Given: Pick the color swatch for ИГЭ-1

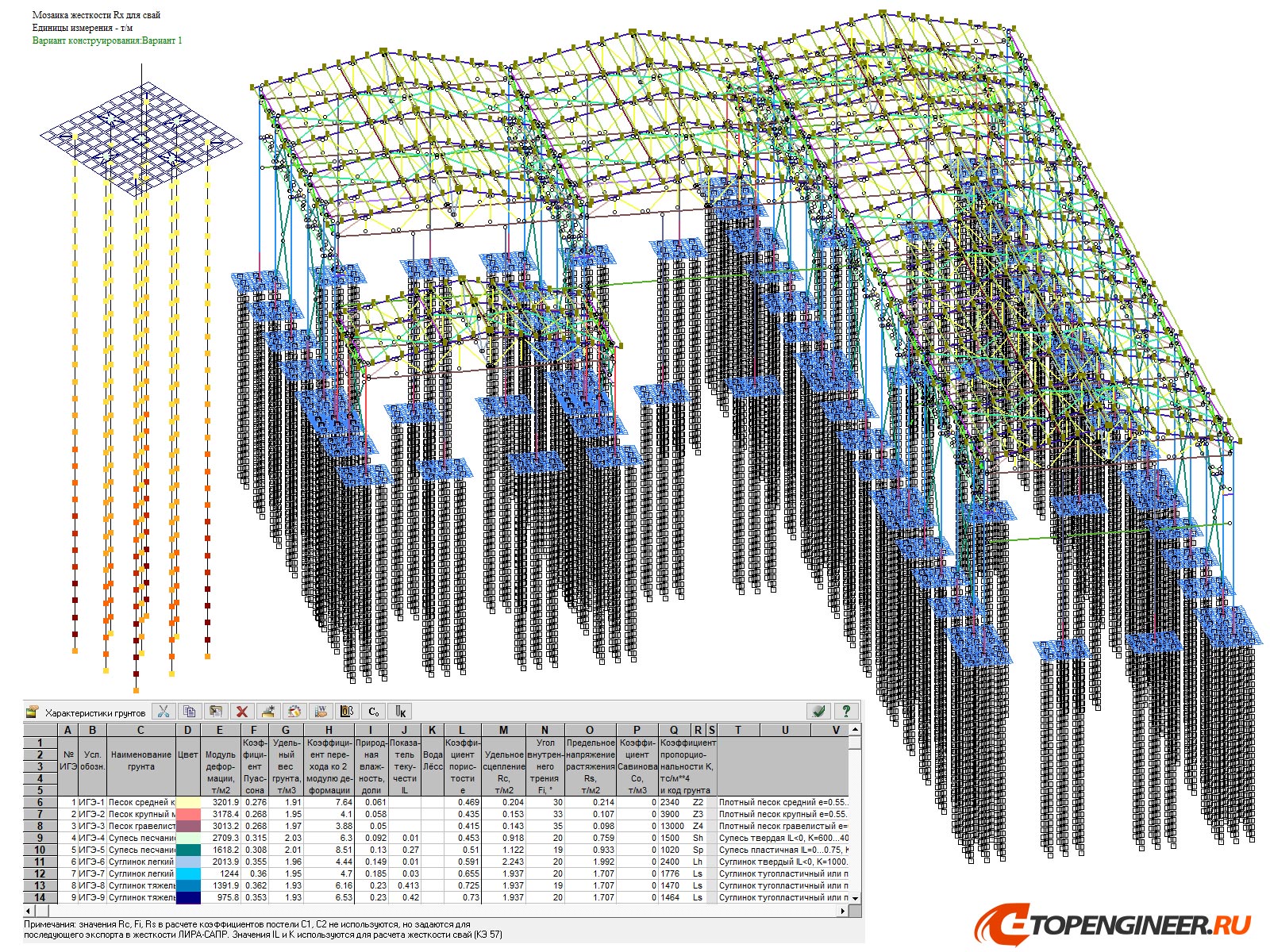Looking at the screenshot, I should (188, 802).
